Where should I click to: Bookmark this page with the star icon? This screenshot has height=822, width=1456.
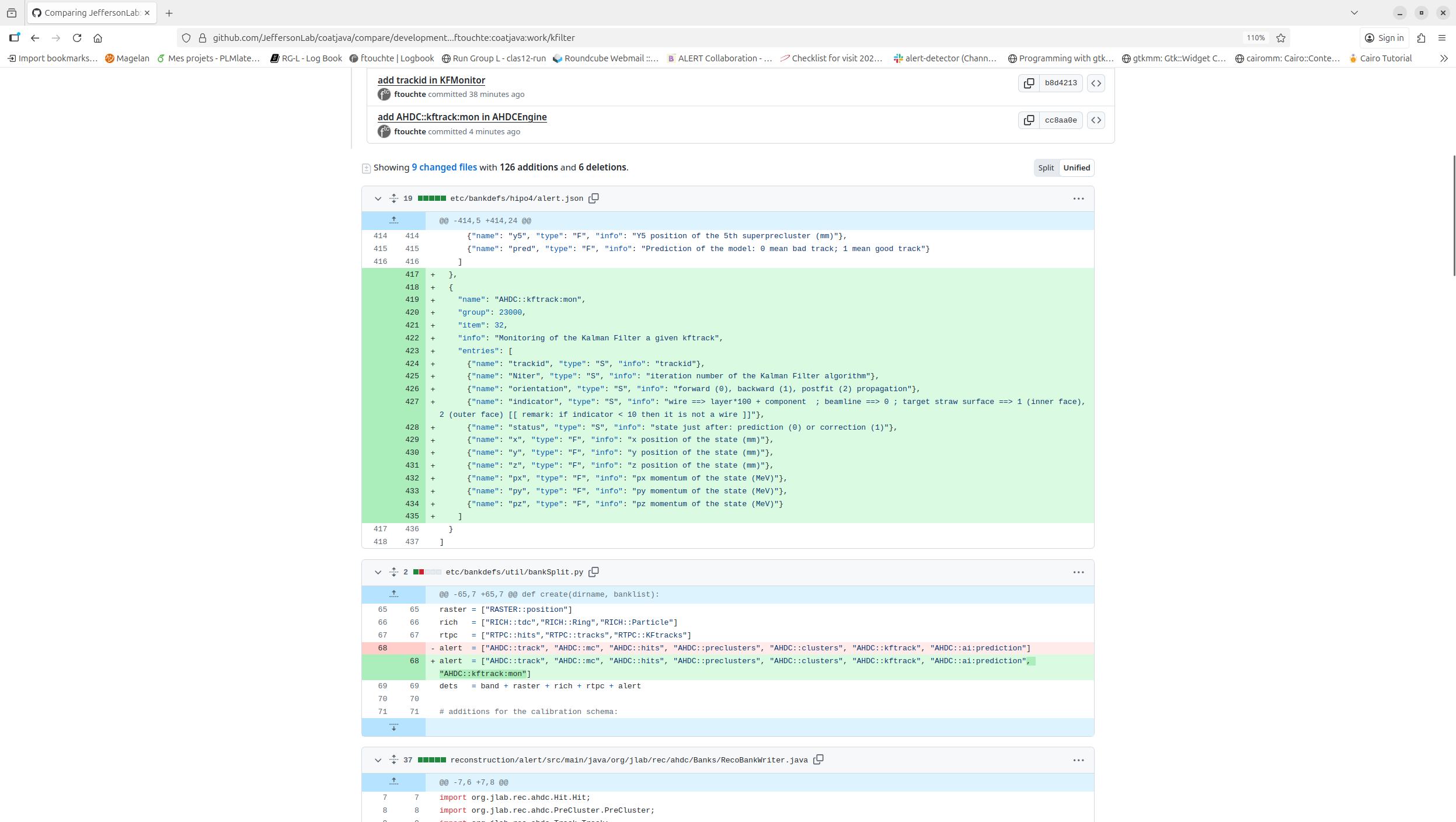[x=1281, y=38]
